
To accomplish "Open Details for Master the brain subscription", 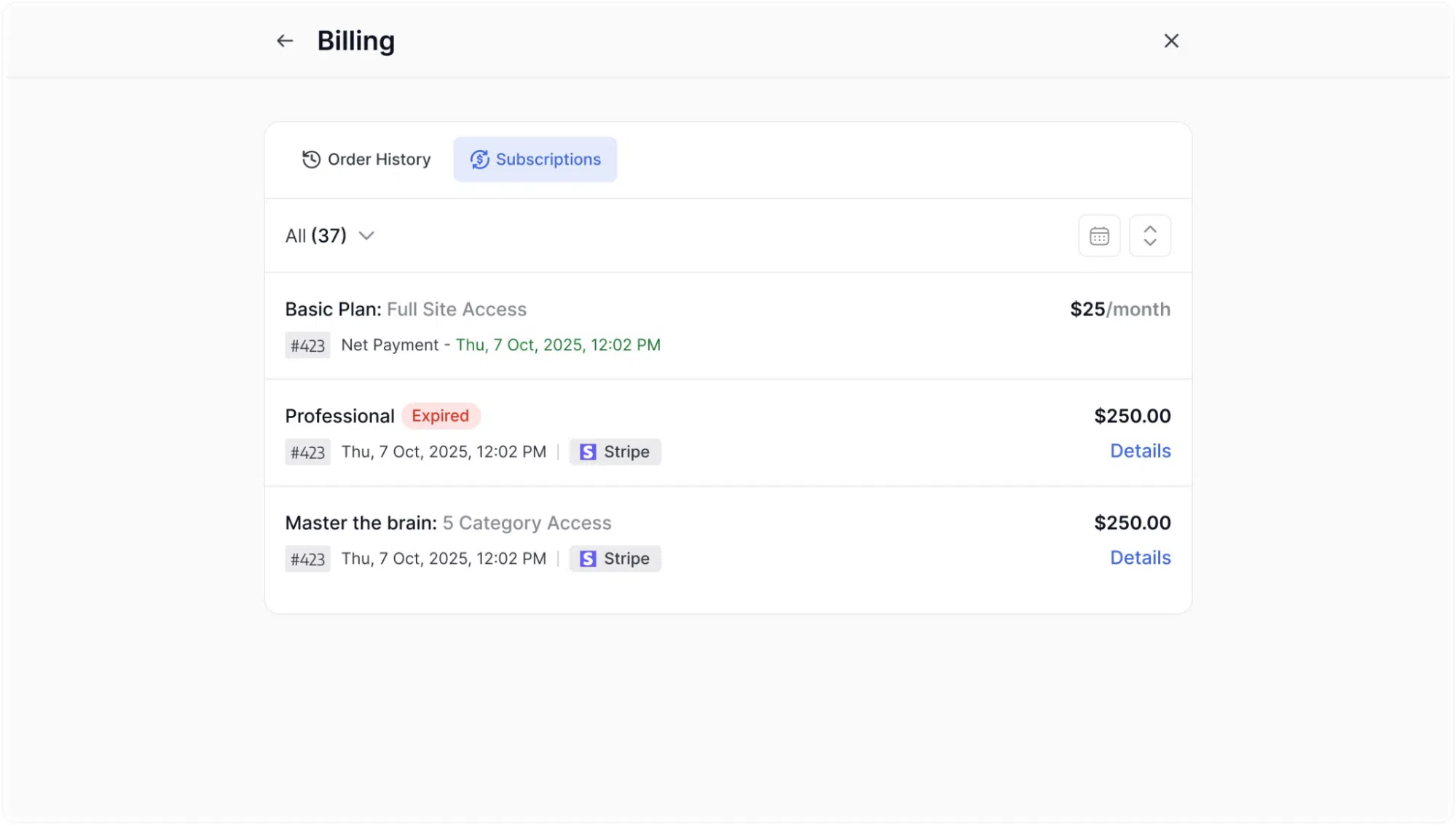I will point(1140,558).
